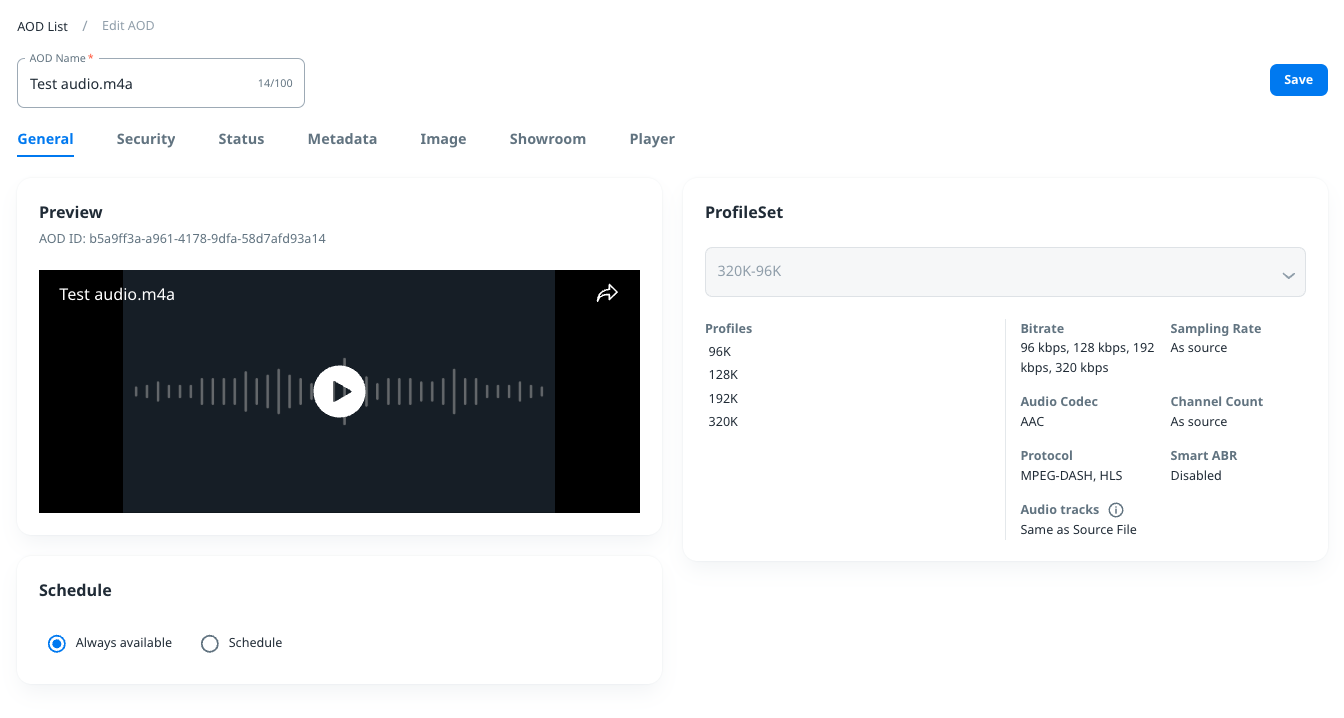Go to the Metadata tab
The height and width of the screenshot is (718, 1344).
tap(342, 139)
